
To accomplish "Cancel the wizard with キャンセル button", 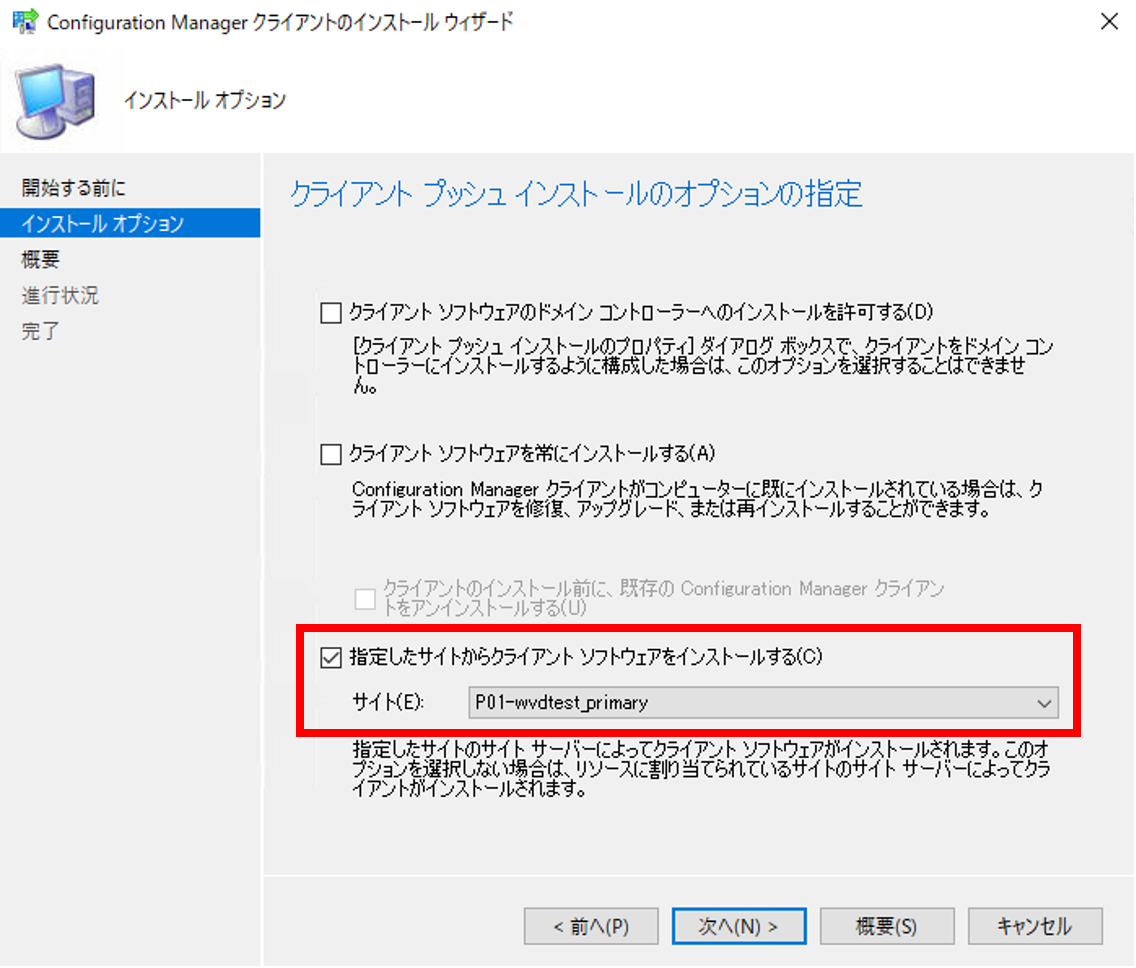I will [1035, 926].
